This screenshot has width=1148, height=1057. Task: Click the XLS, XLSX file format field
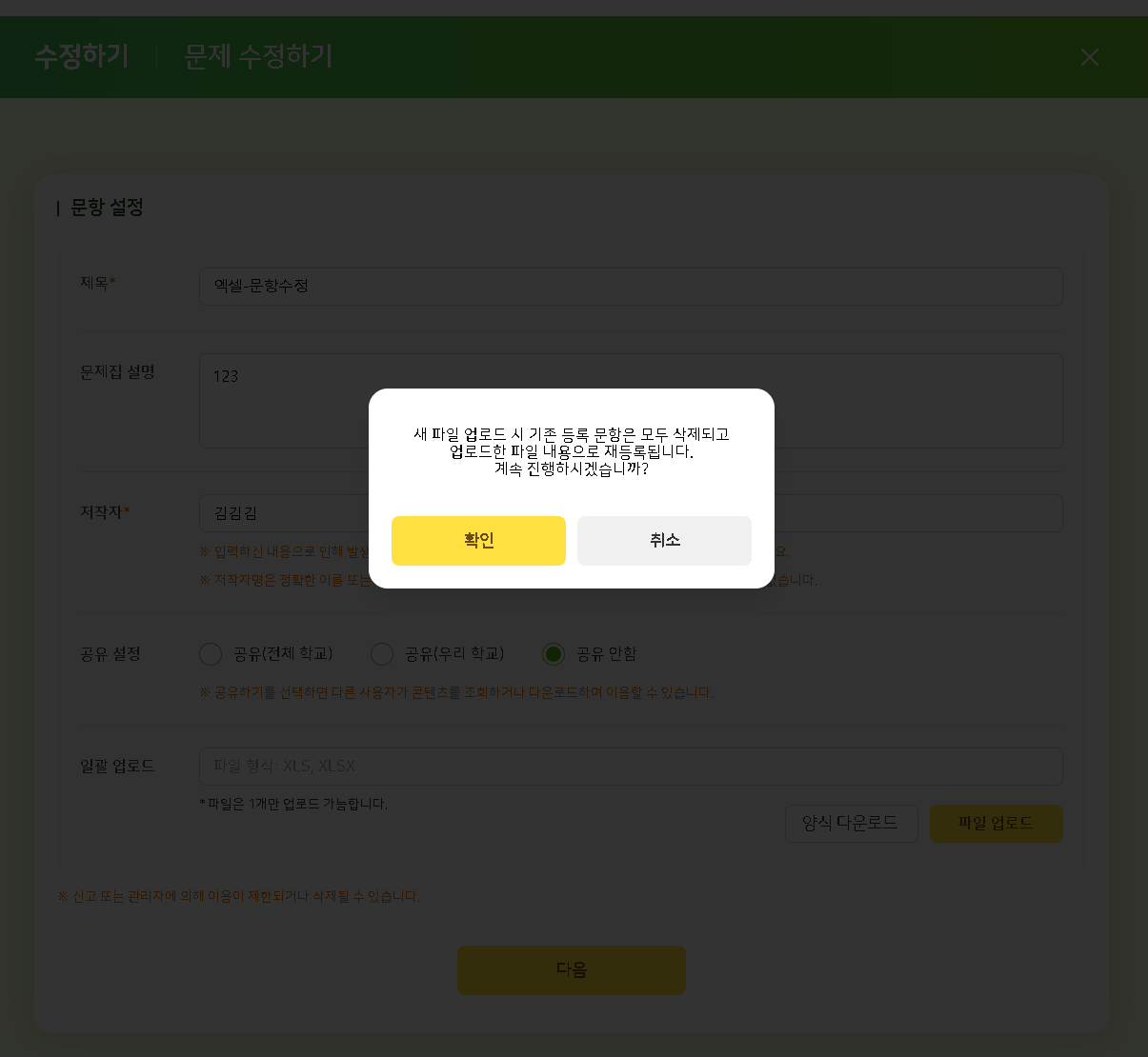631,767
